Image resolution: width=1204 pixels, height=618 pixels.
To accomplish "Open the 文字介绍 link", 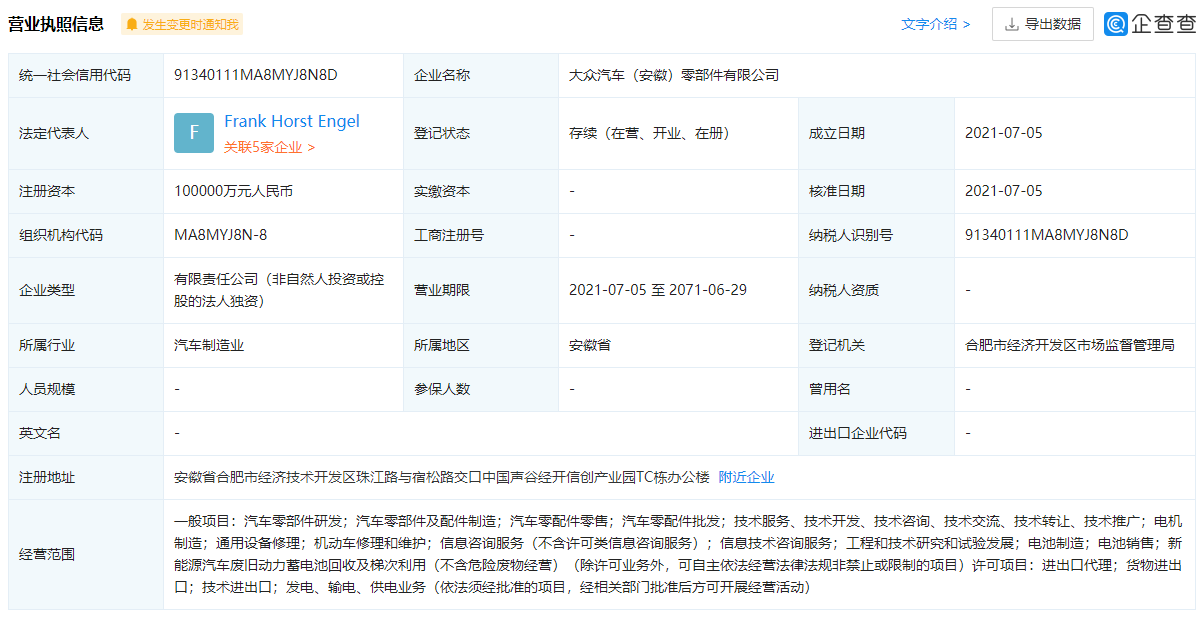I will tap(936, 24).
